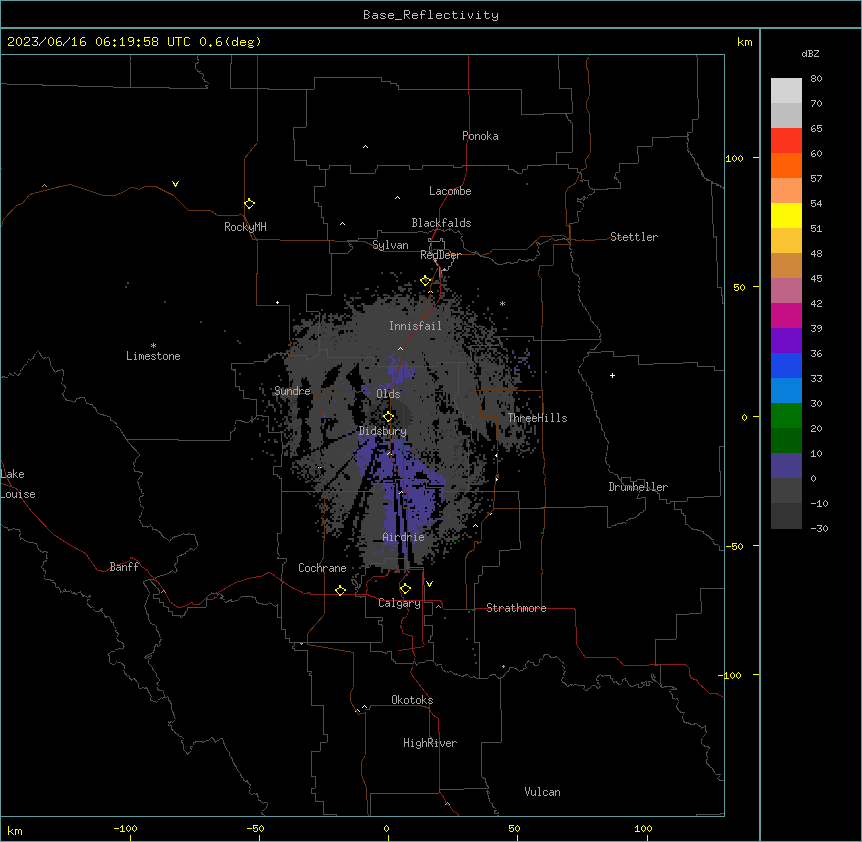The image size is (862, 842).
Task: Click the Stettler city label
Action: click(x=634, y=237)
